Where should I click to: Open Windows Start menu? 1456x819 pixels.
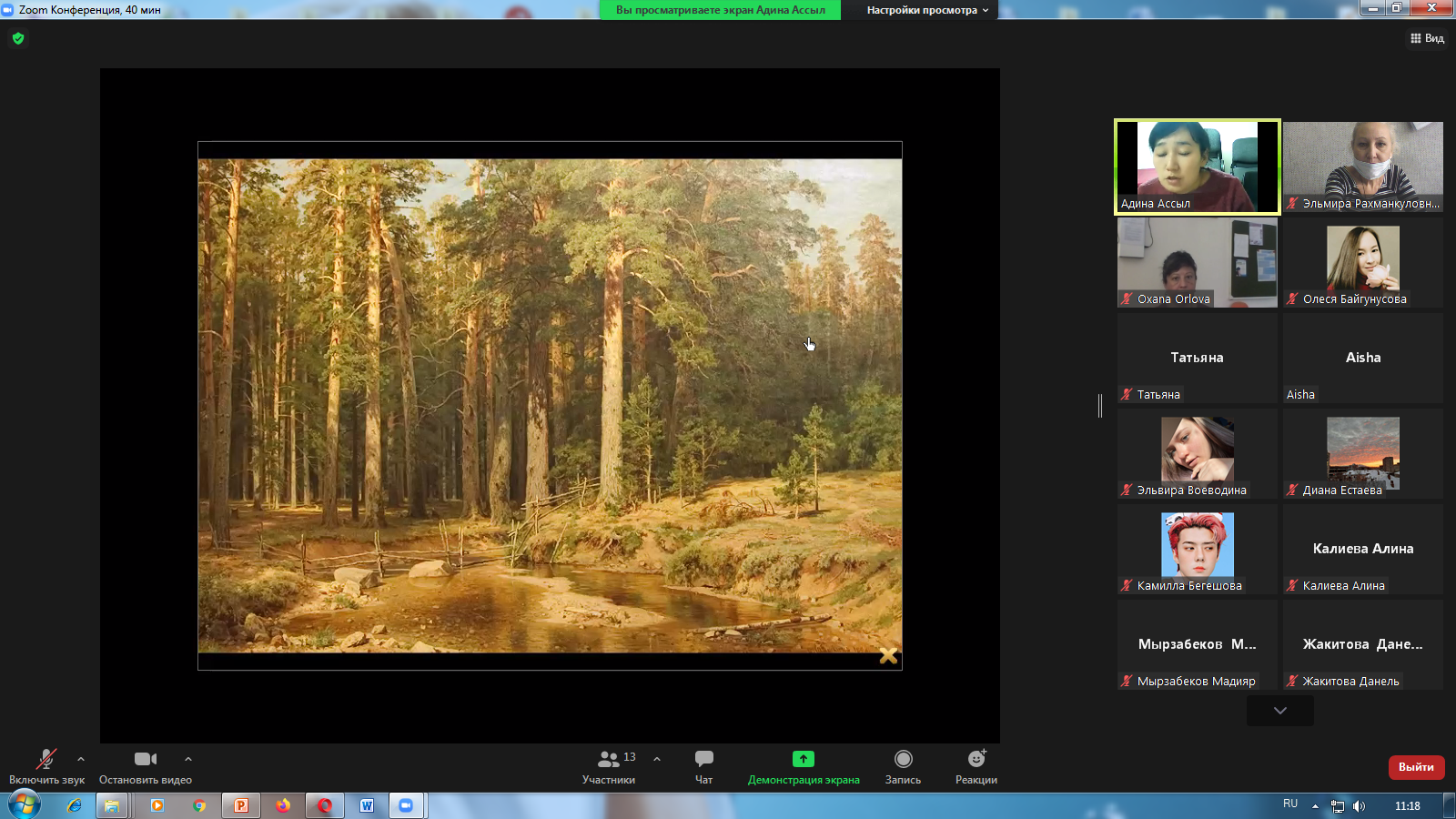coord(25,804)
